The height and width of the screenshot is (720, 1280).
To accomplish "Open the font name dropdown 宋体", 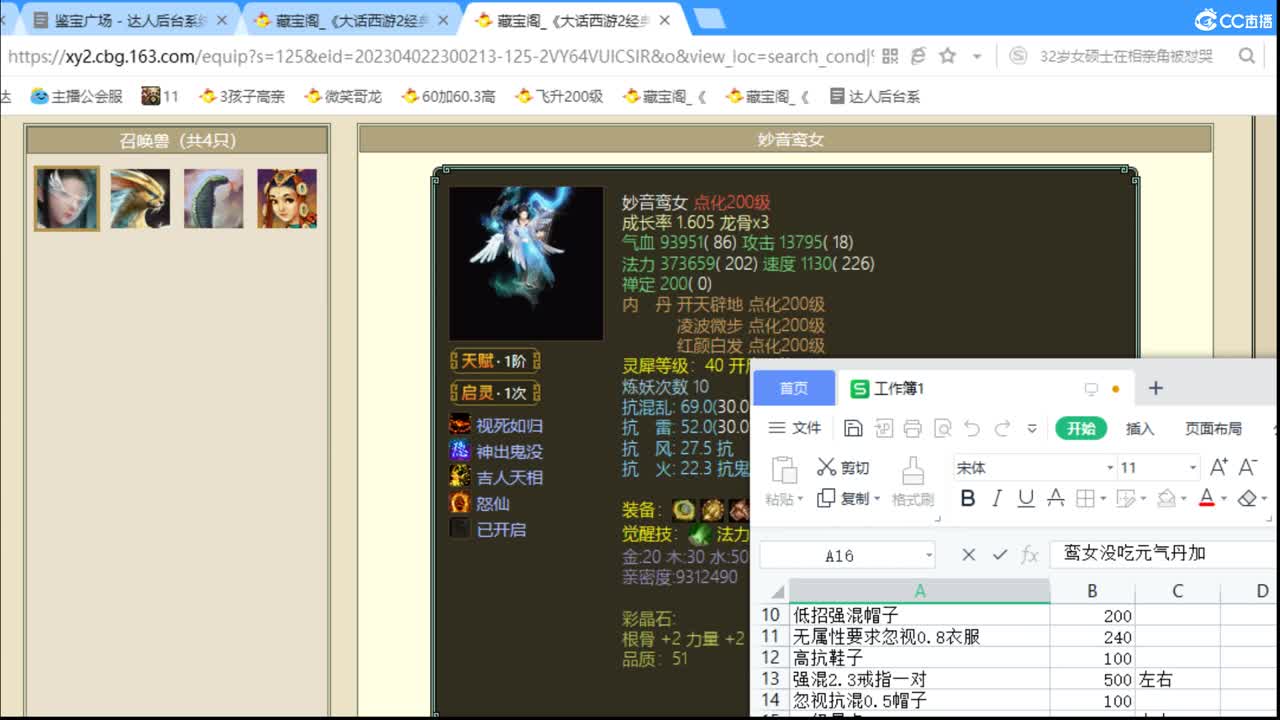I will 1110,468.
